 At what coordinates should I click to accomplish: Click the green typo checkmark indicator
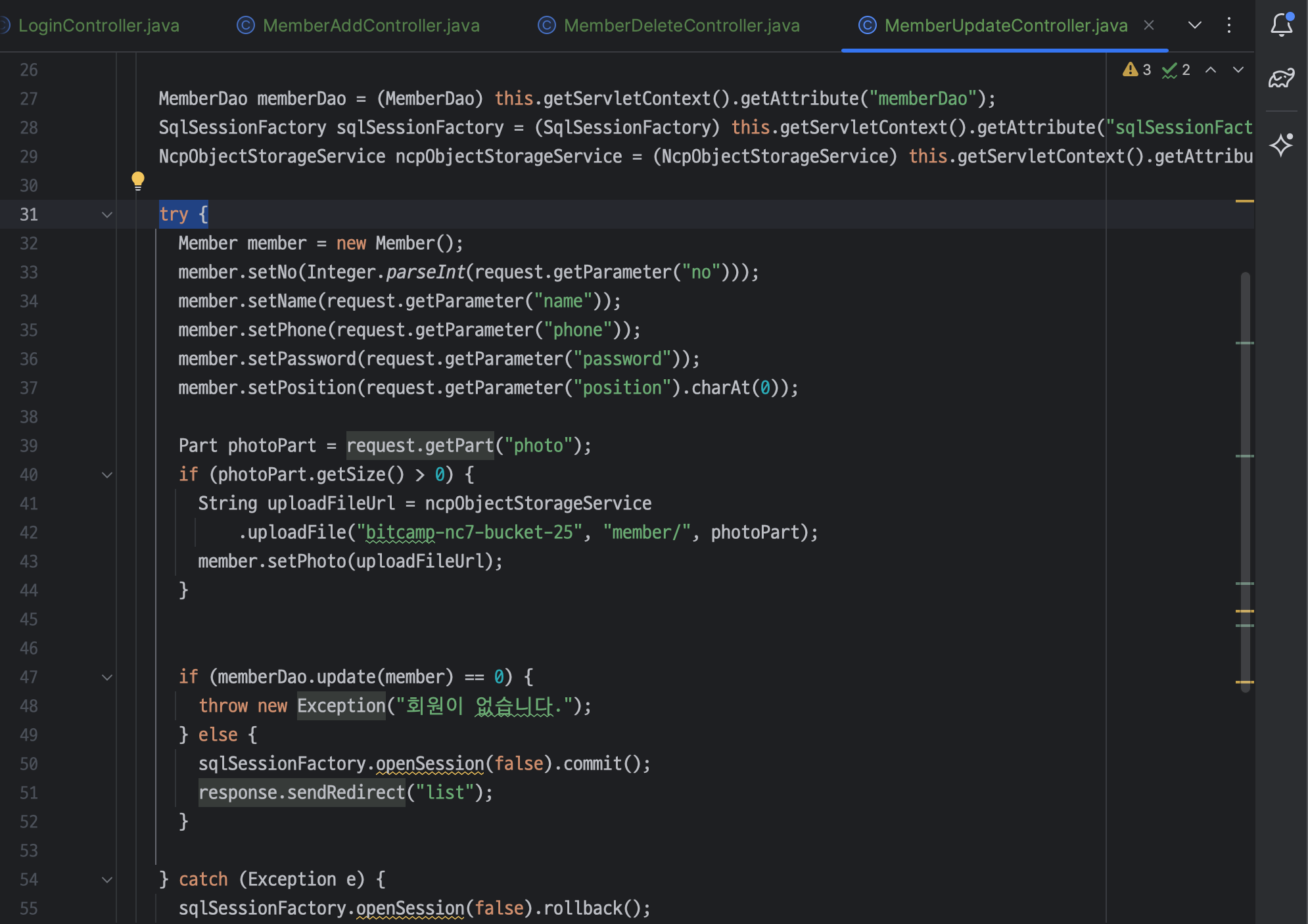coord(1176,70)
